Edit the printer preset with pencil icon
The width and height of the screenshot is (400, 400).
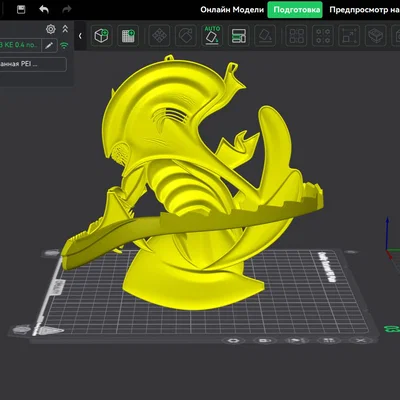tap(49, 45)
